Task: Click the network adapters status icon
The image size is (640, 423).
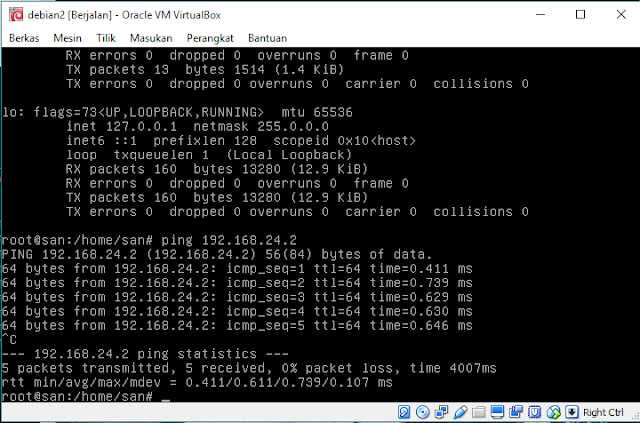Action: point(441,412)
